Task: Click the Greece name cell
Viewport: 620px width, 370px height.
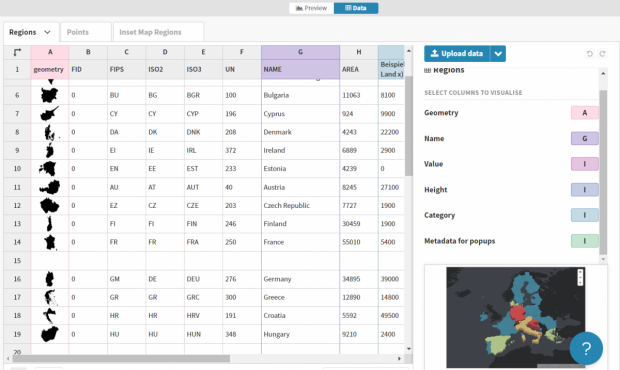Action: click(x=301, y=297)
